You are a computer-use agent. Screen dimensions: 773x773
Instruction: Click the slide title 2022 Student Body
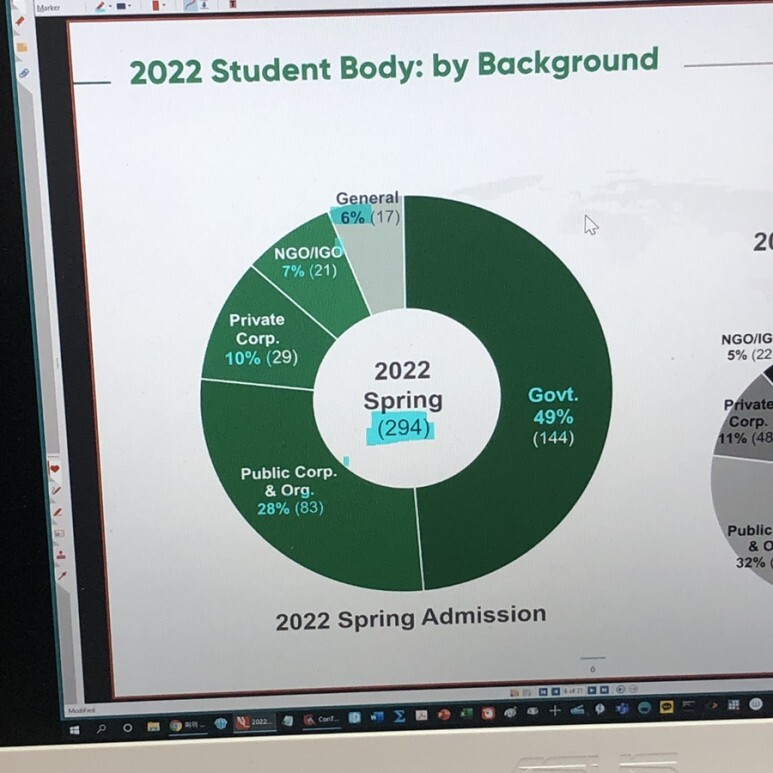coord(394,66)
